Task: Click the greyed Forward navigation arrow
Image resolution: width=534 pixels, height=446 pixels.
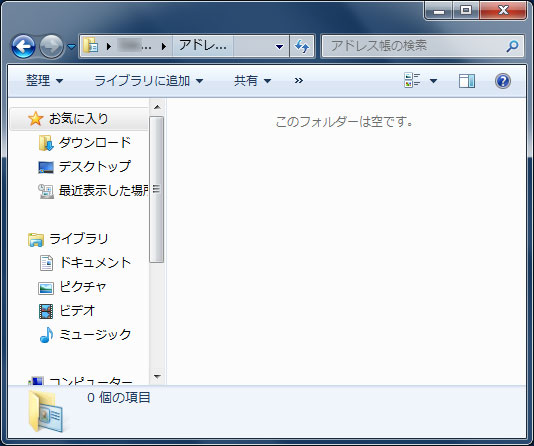Action: [x=51, y=46]
